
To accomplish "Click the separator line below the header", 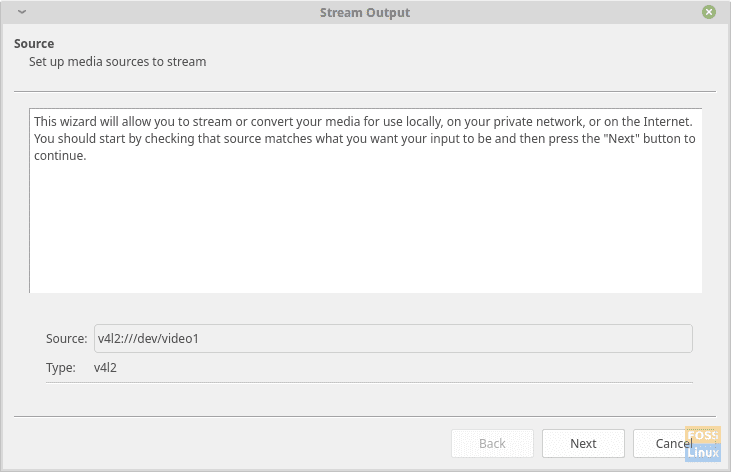I will (365, 91).
